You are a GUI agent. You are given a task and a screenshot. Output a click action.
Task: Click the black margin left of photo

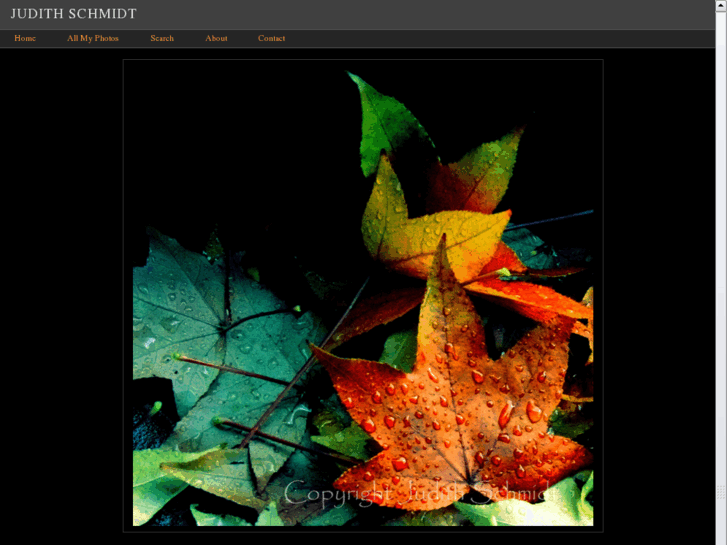(x=60, y=300)
